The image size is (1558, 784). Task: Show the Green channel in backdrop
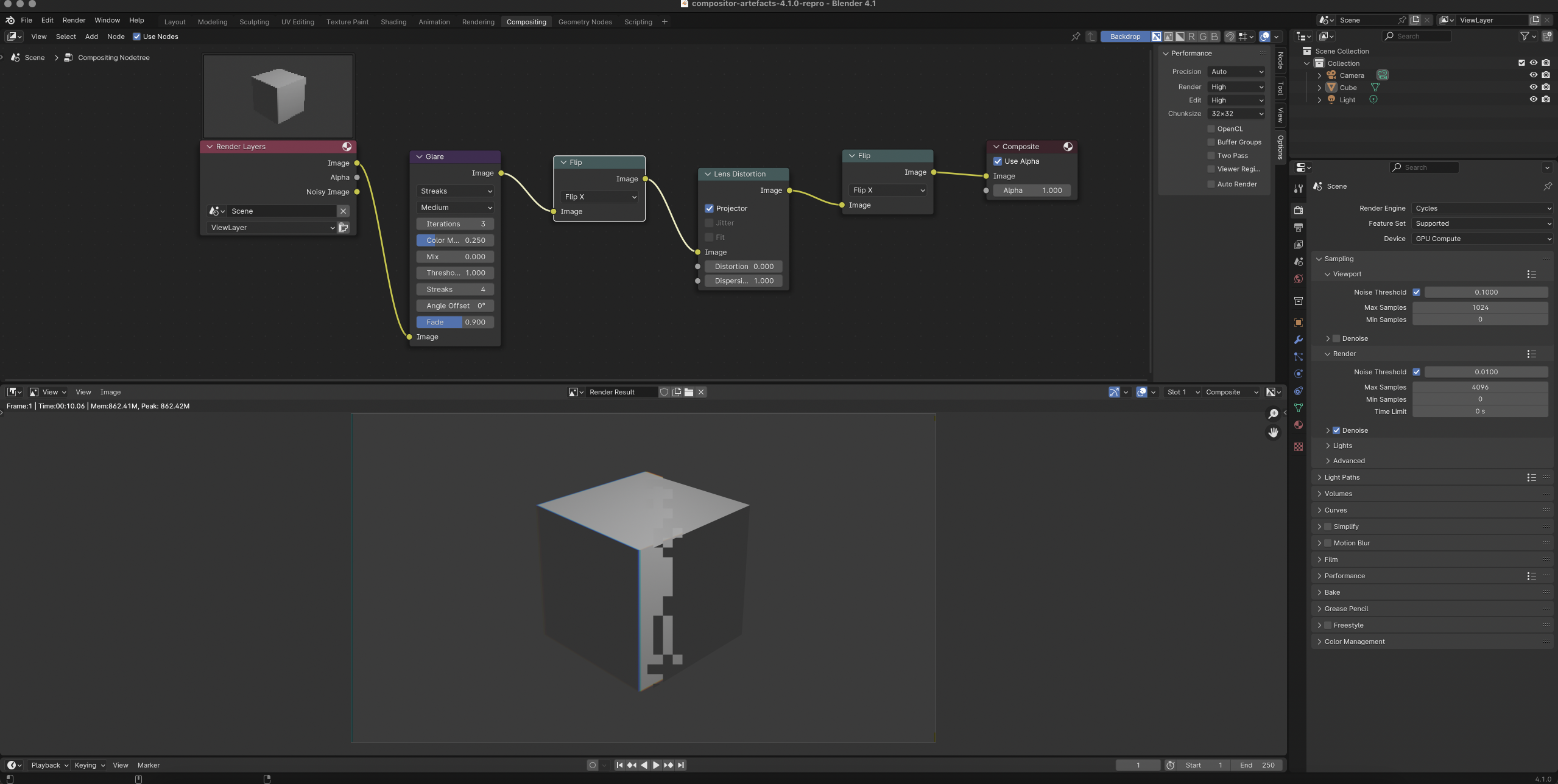pos(1203,37)
